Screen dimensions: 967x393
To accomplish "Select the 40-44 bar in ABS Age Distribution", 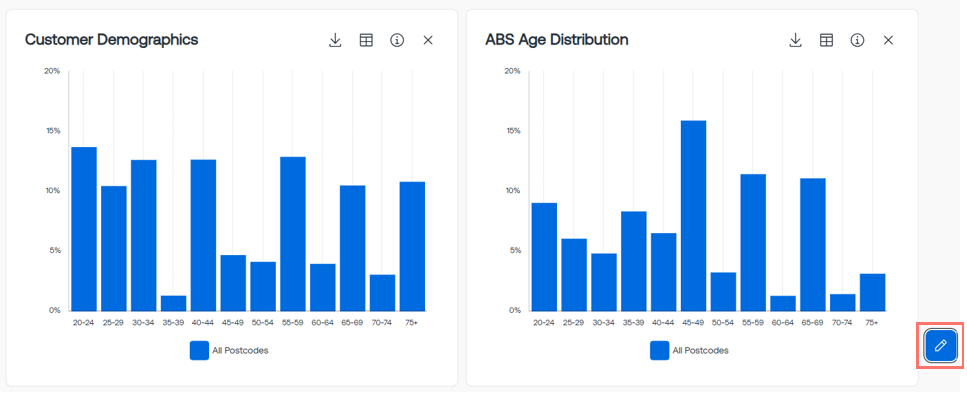I will 664,272.
